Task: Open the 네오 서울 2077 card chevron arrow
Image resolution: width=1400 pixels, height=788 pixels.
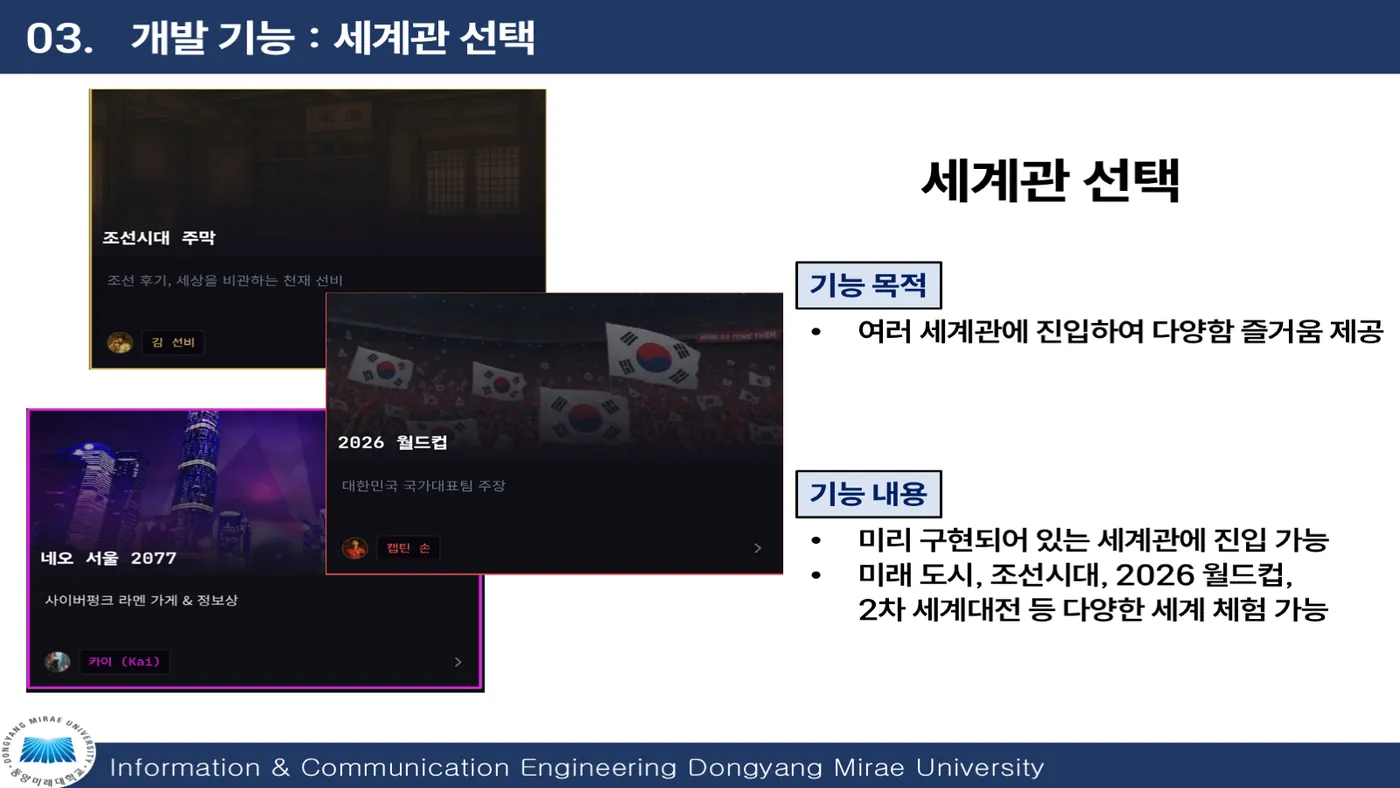Action: [458, 662]
